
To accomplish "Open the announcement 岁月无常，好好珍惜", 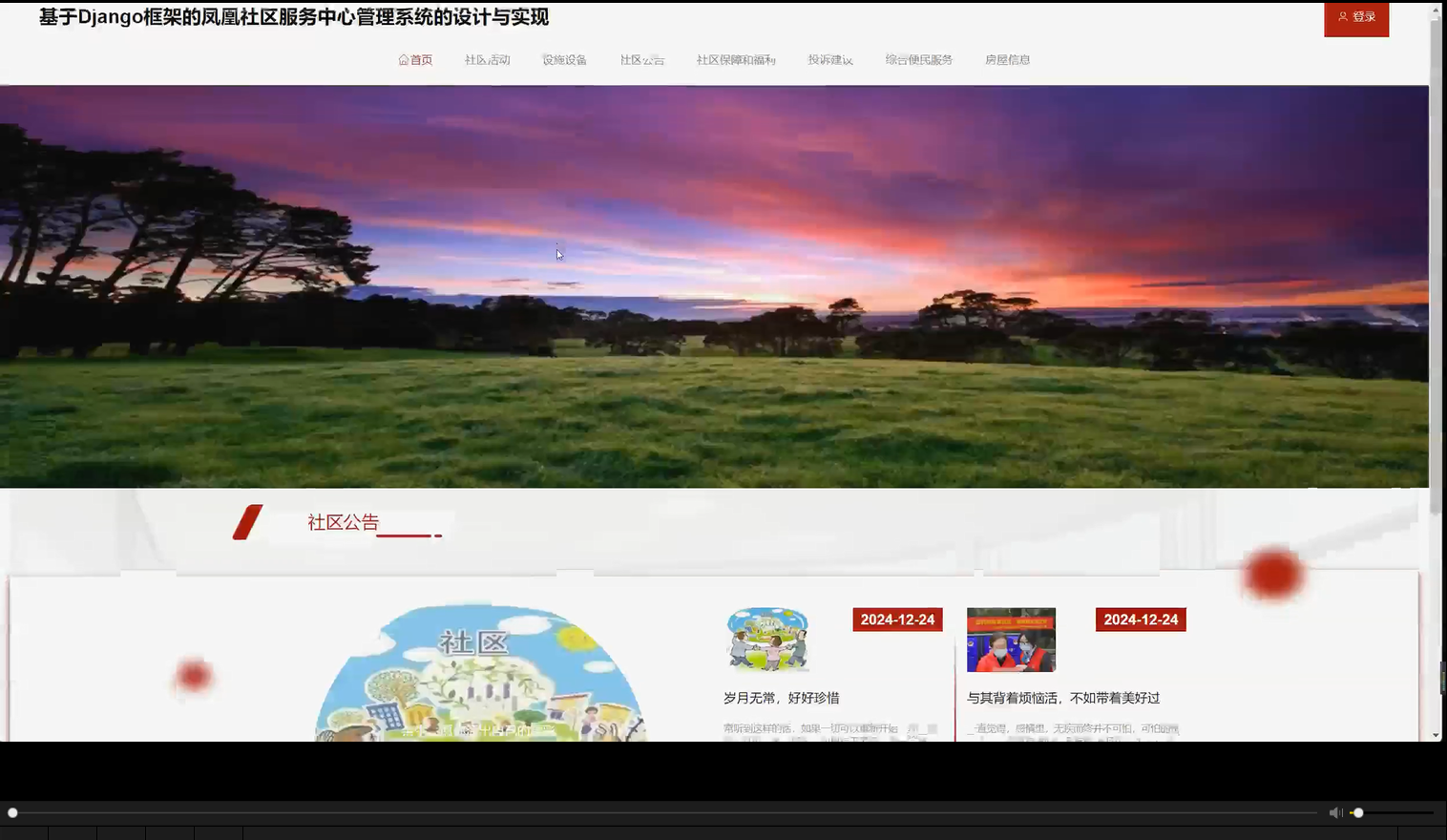I will (782, 698).
